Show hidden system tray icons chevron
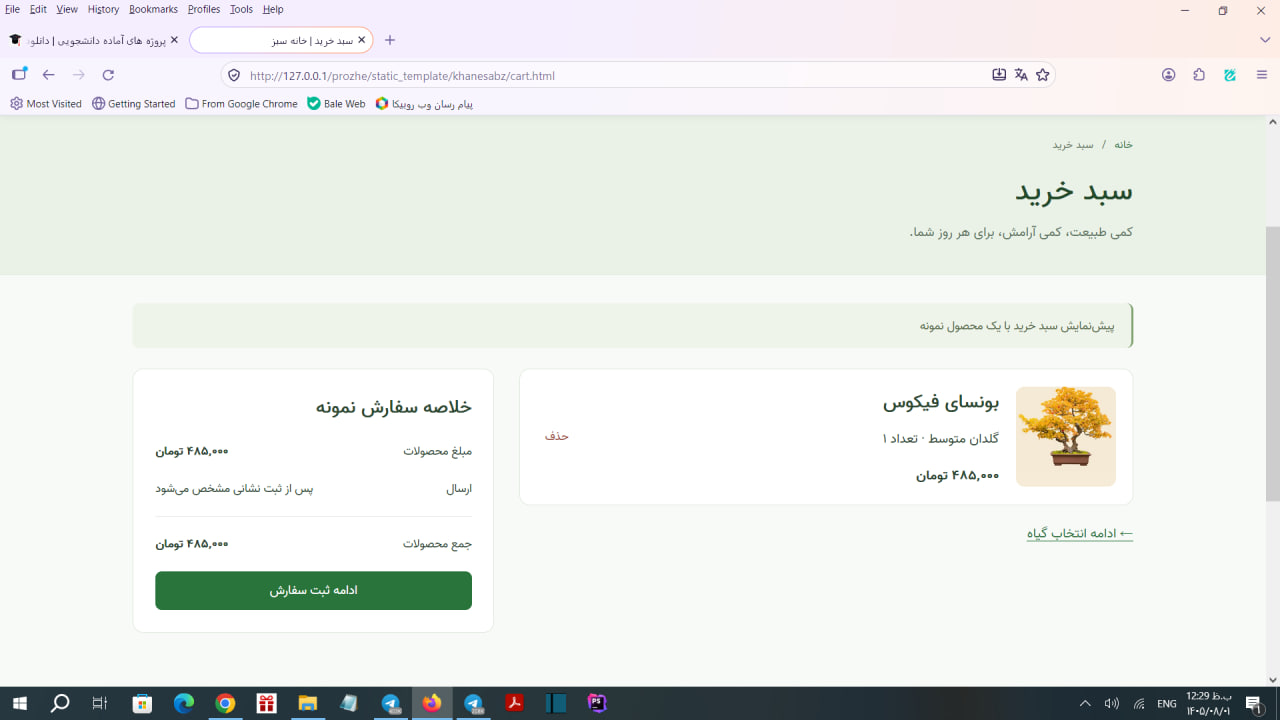 point(1085,704)
